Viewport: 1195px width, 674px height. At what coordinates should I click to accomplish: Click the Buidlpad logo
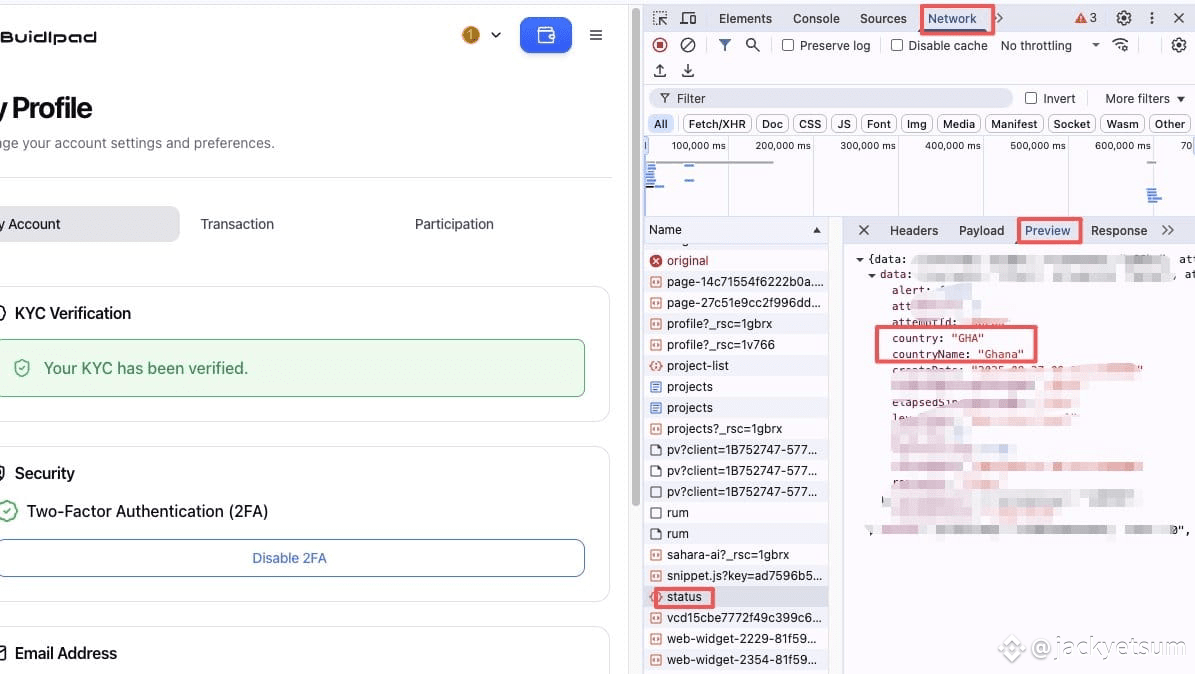click(x=47, y=37)
